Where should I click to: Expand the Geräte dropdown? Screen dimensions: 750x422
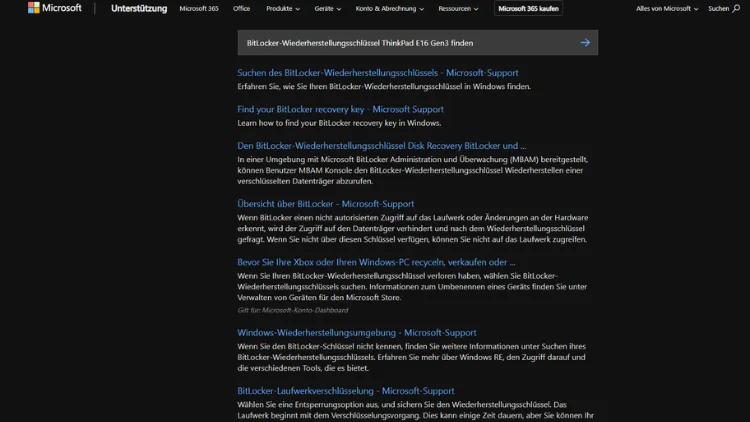[328, 9]
